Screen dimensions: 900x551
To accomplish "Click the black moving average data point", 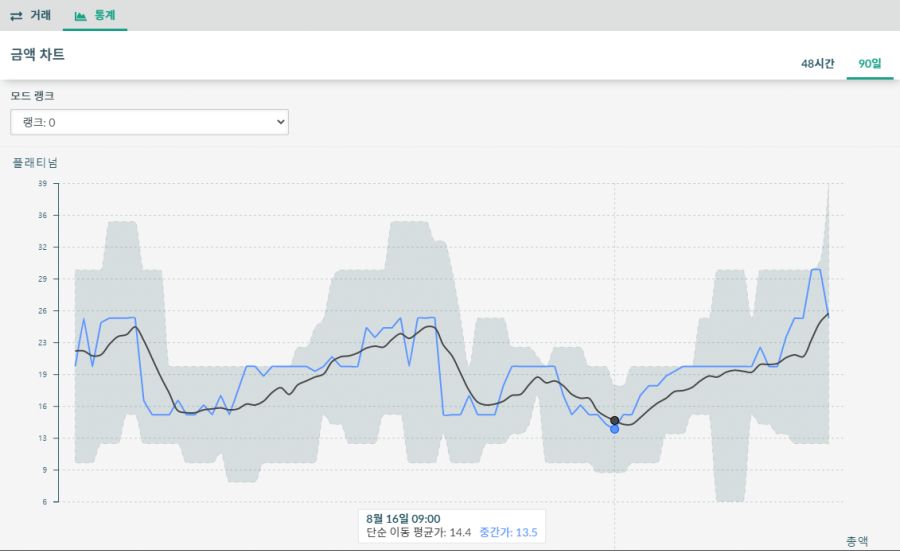I will (x=614, y=421).
